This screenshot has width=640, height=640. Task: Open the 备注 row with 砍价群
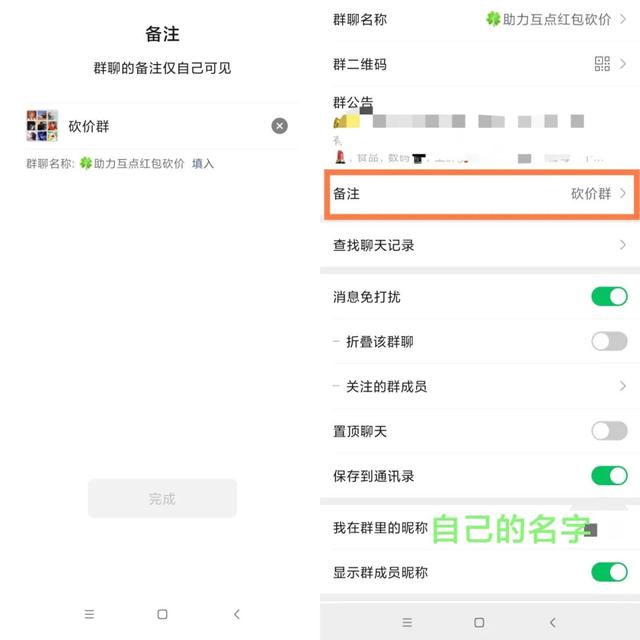point(482,194)
